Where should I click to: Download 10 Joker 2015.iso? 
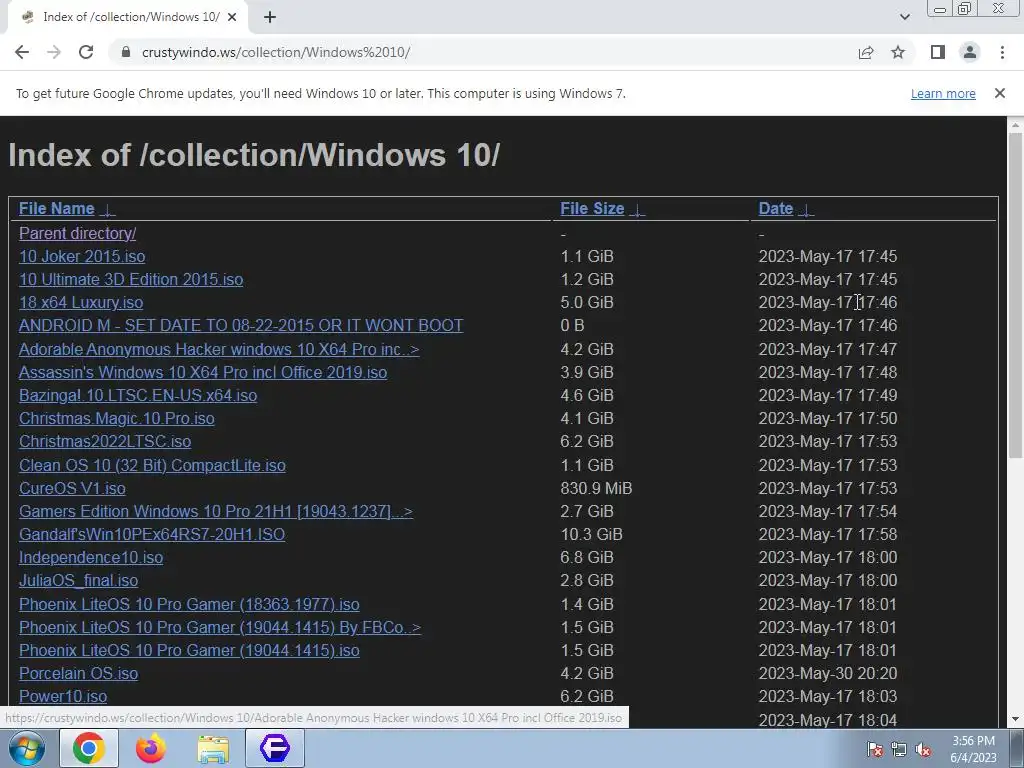point(82,256)
